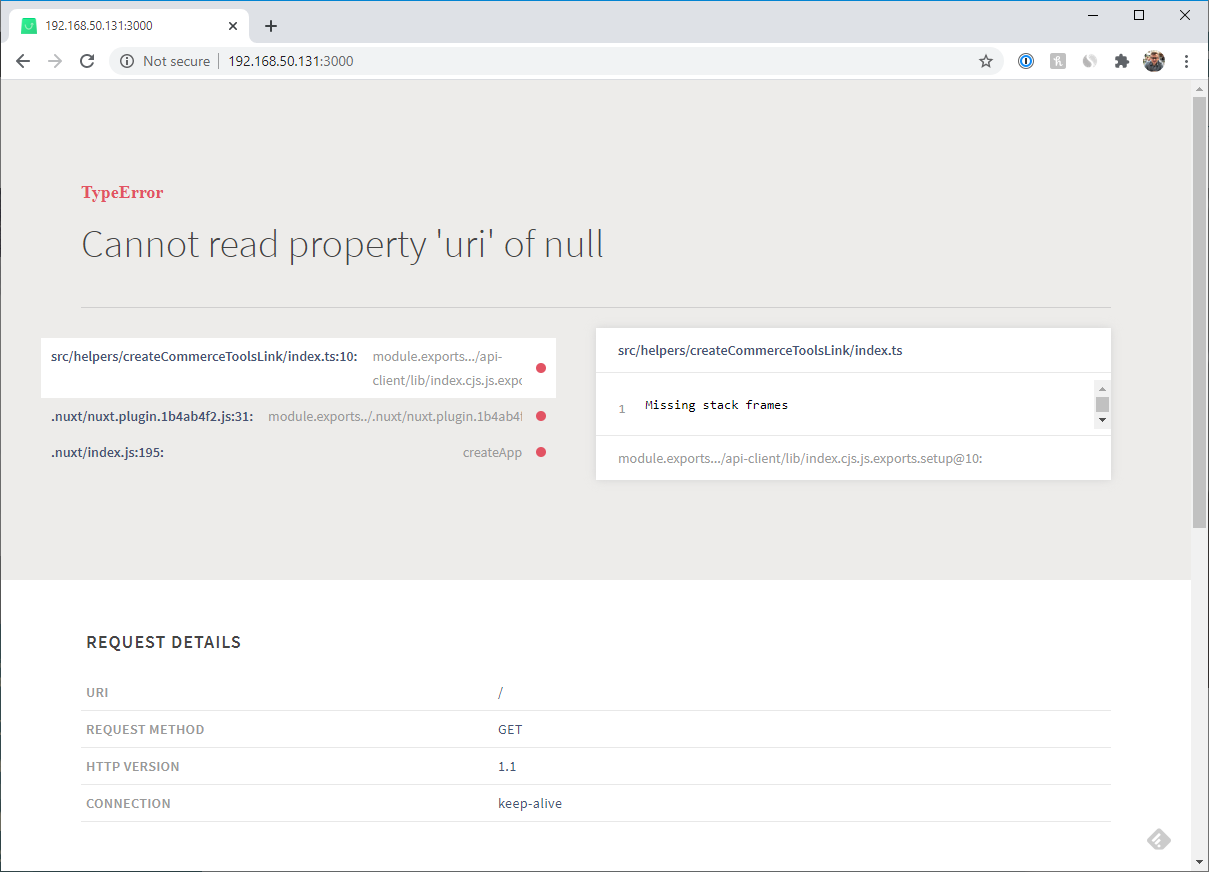The width and height of the screenshot is (1209, 872).
Task: Click the code panel scroll down arrow
Action: 1102,420
